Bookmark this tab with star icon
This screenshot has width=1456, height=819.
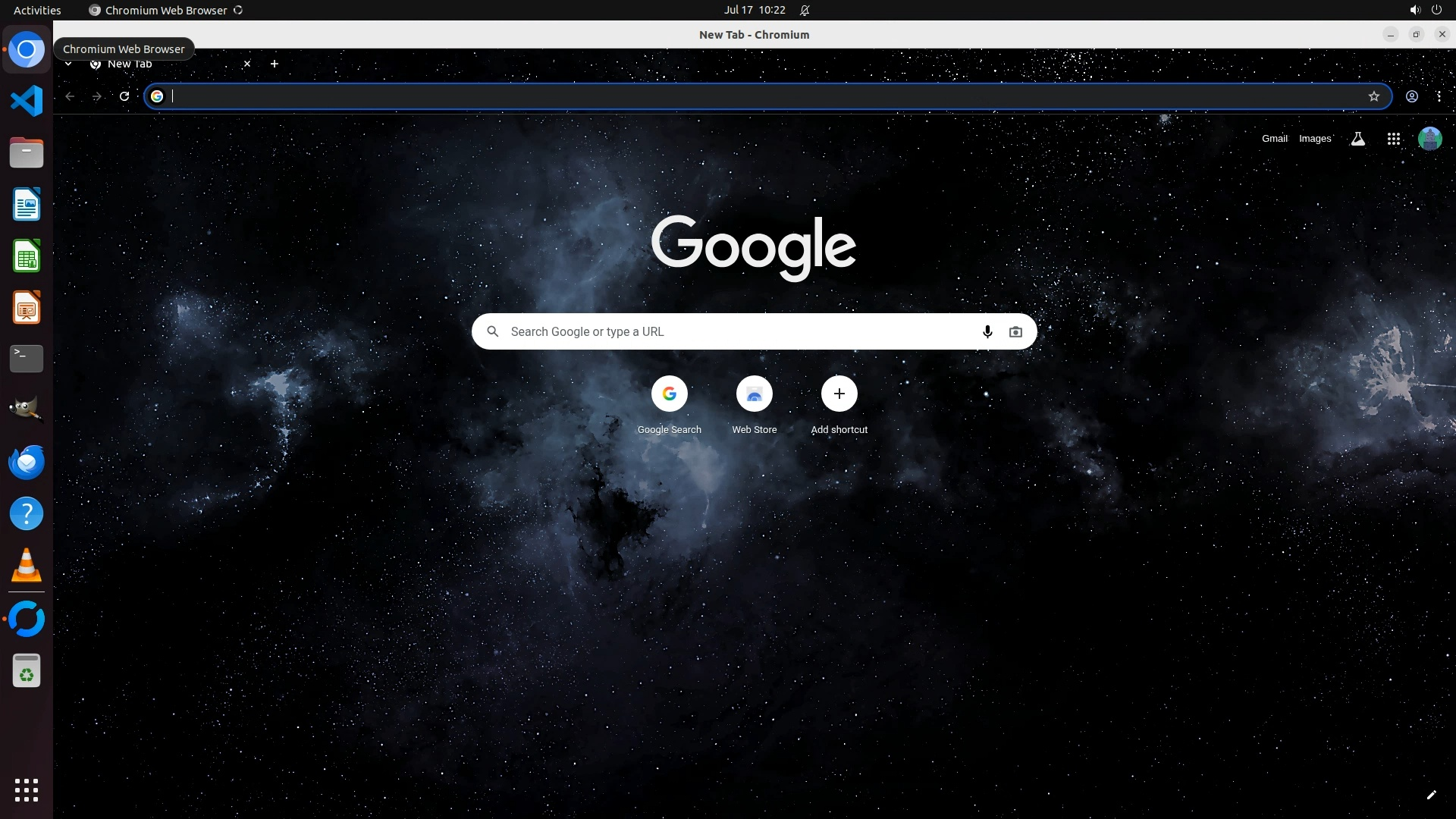click(x=1373, y=96)
